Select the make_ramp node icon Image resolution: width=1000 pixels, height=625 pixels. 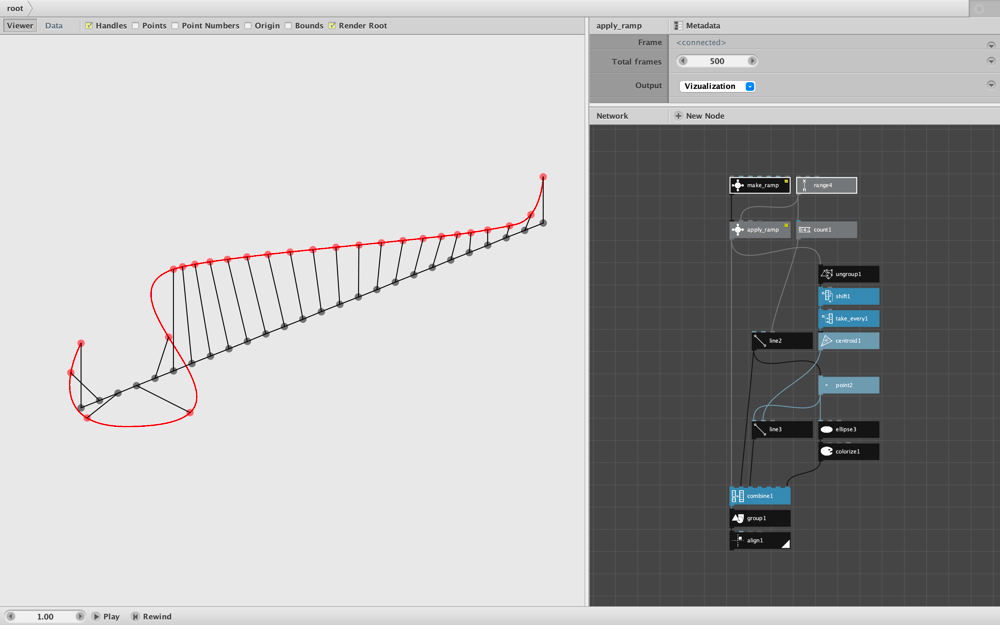[738, 186]
